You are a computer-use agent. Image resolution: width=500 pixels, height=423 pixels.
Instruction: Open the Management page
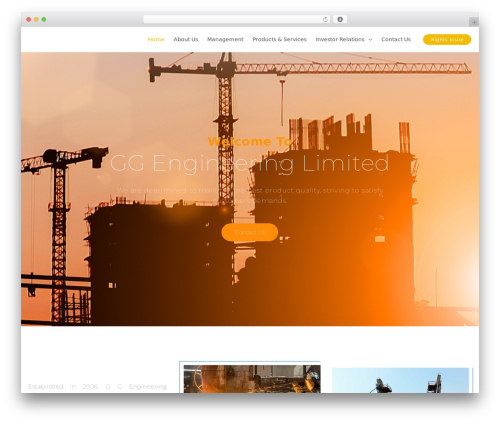point(225,39)
